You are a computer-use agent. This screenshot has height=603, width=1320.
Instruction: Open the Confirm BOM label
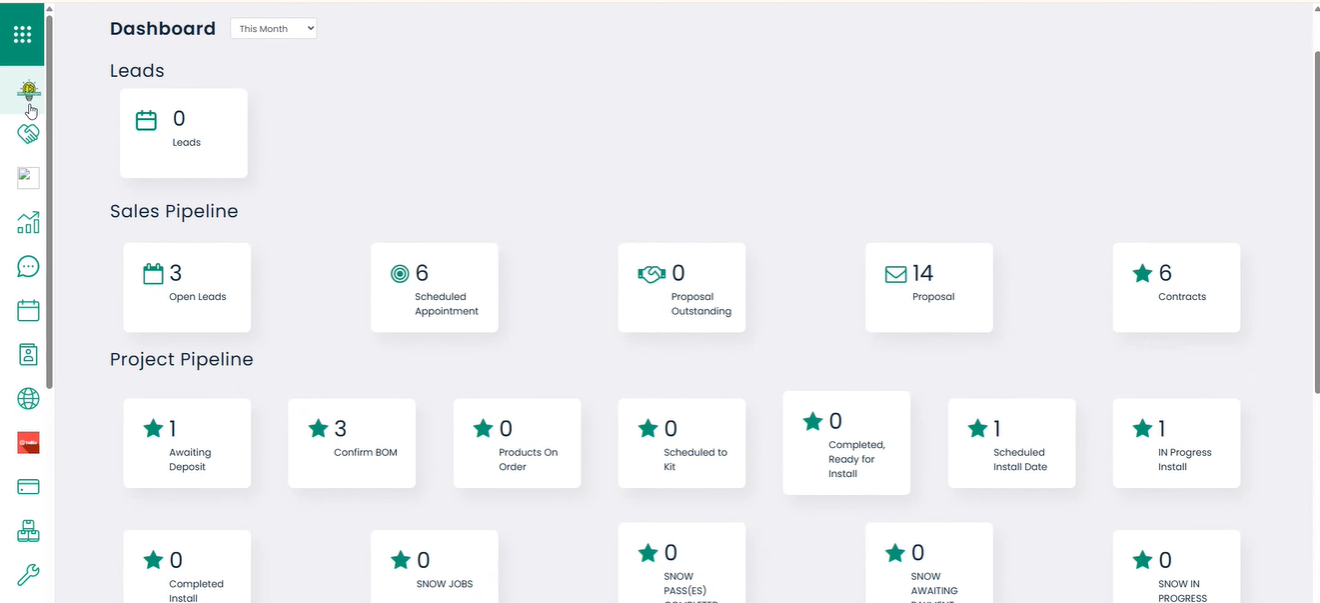[x=366, y=453]
